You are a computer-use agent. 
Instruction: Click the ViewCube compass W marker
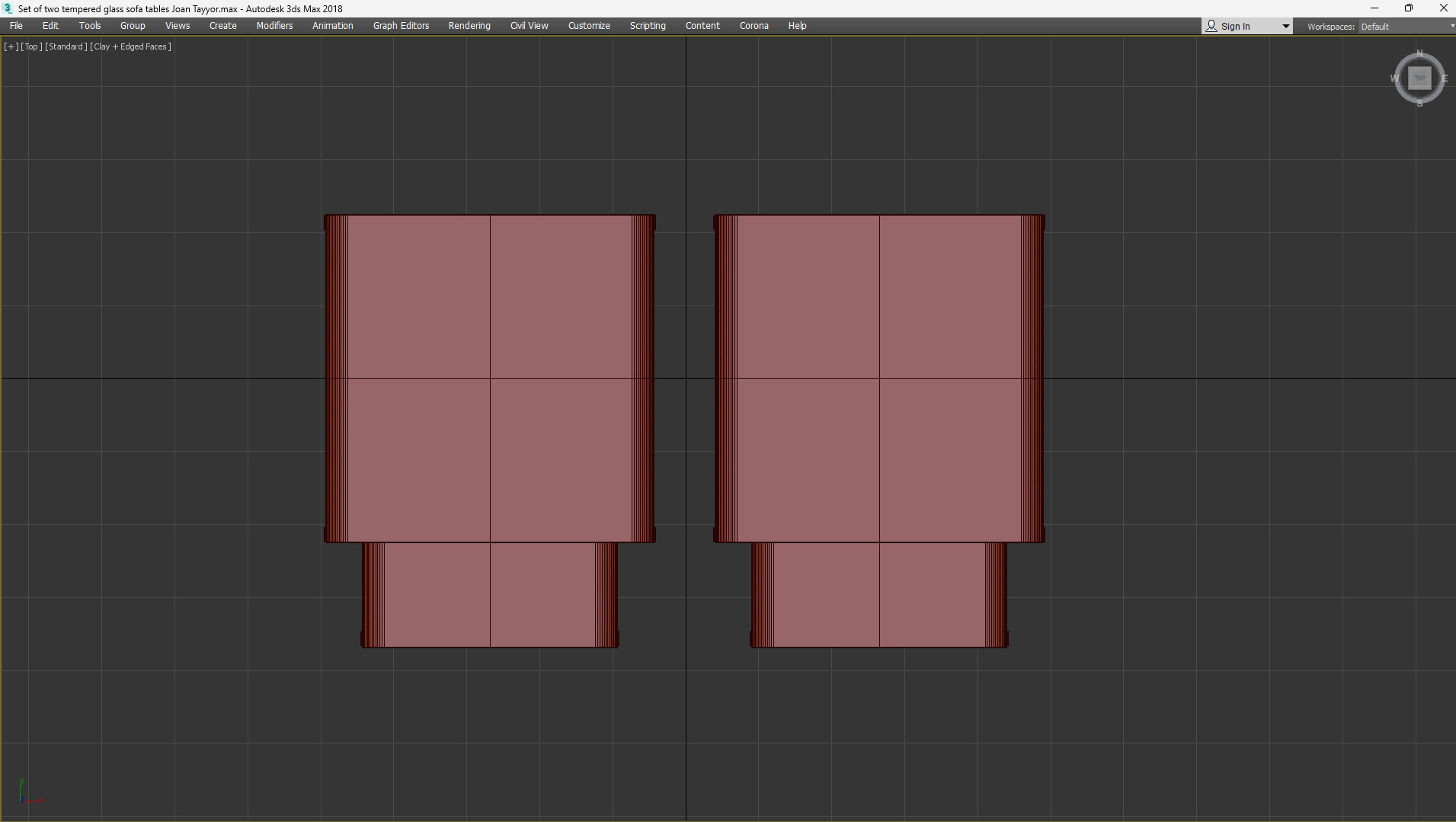[1395, 78]
